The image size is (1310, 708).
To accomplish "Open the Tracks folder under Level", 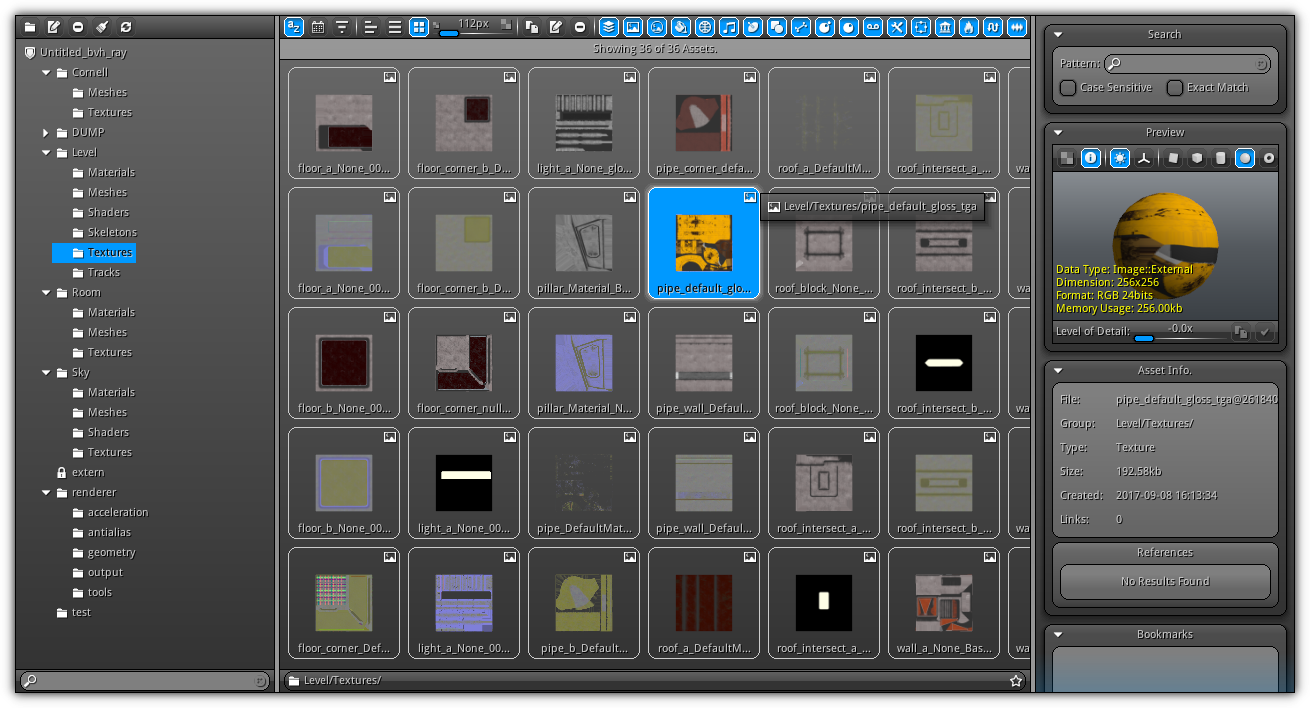I will (95, 272).
